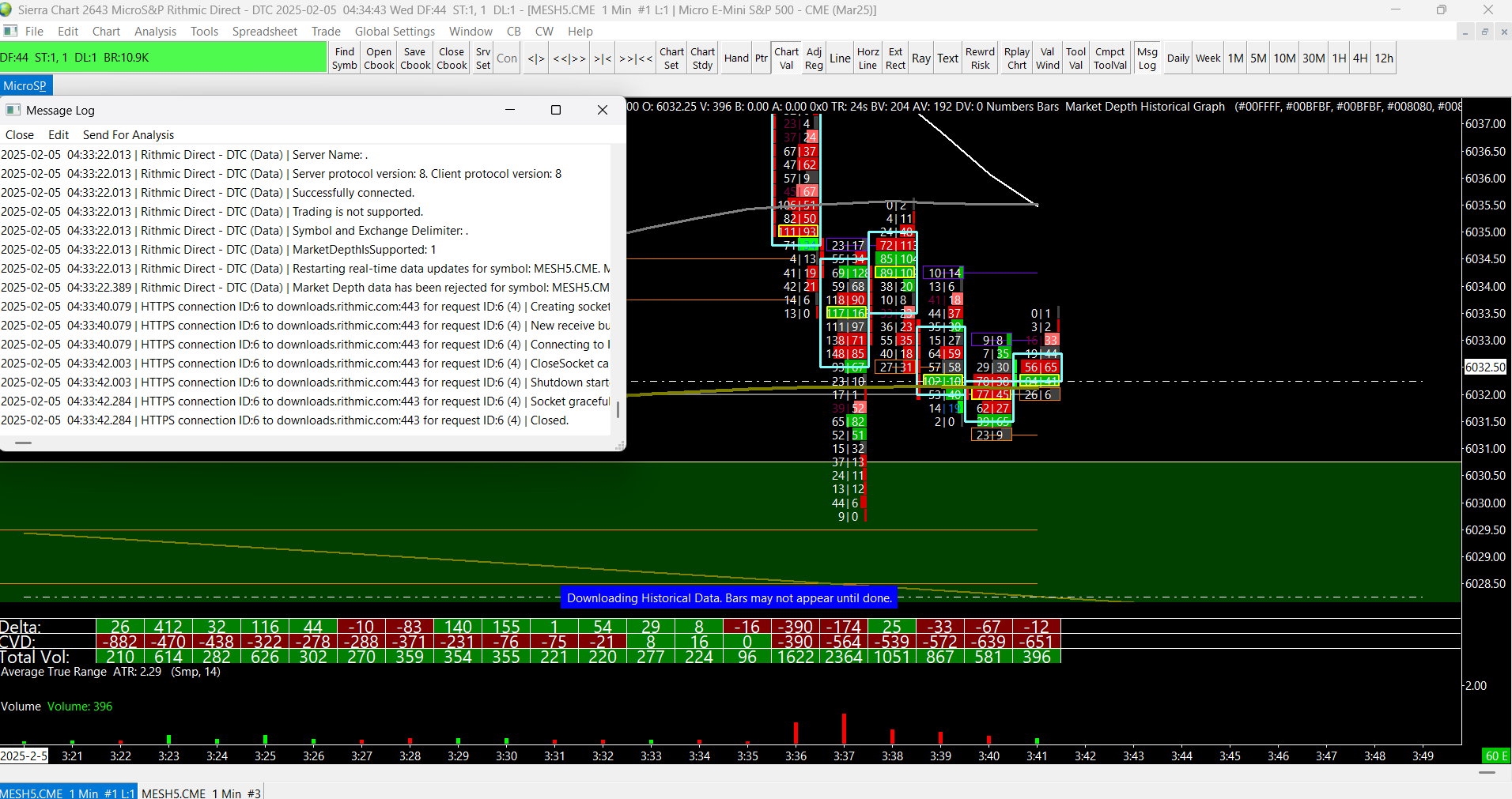Expand the Analysis menu
This screenshot has height=799, width=1512.
(x=155, y=32)
